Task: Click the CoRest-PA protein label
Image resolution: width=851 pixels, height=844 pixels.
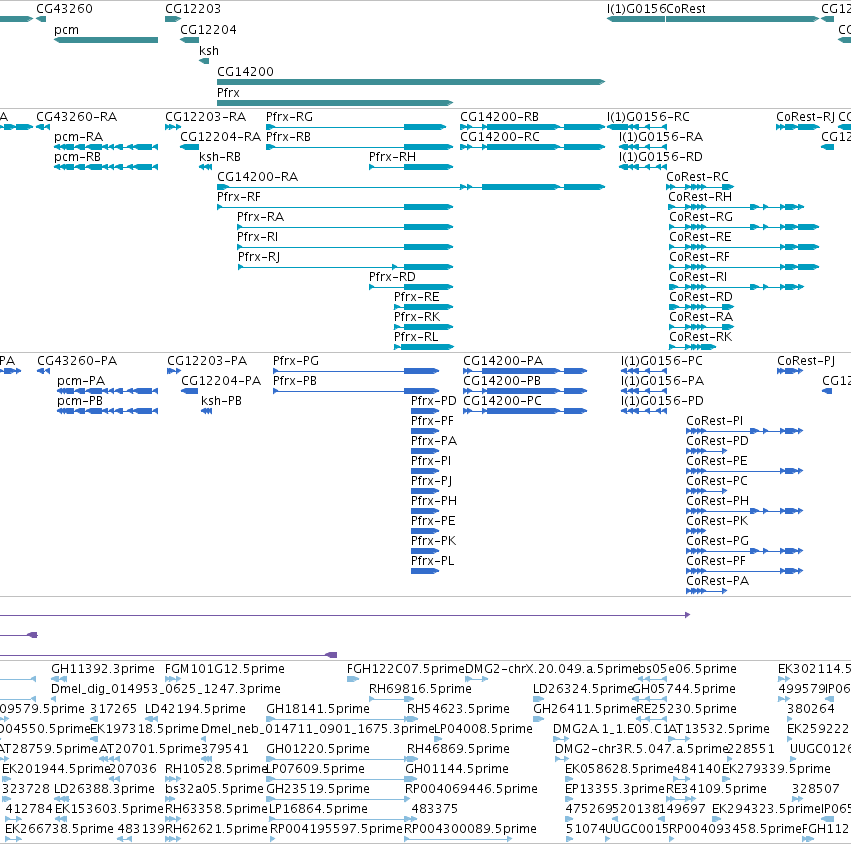Action: pyautogui.click(x=717, y=581)
